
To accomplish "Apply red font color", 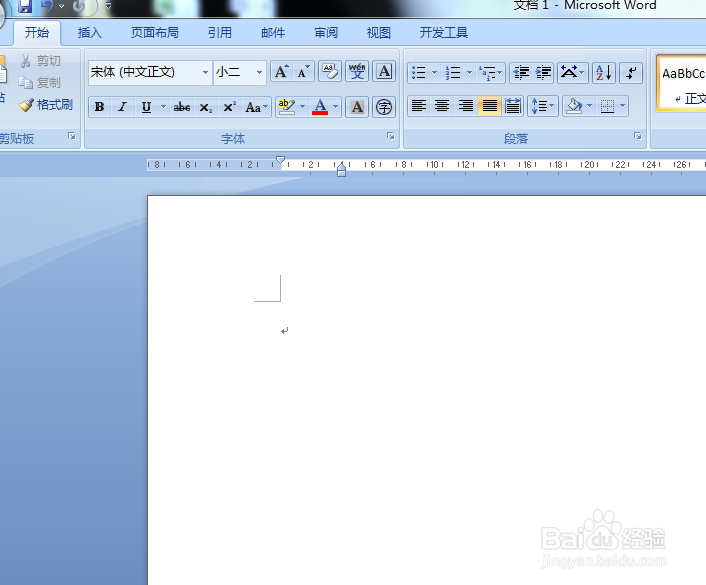I will click(320, 107).
